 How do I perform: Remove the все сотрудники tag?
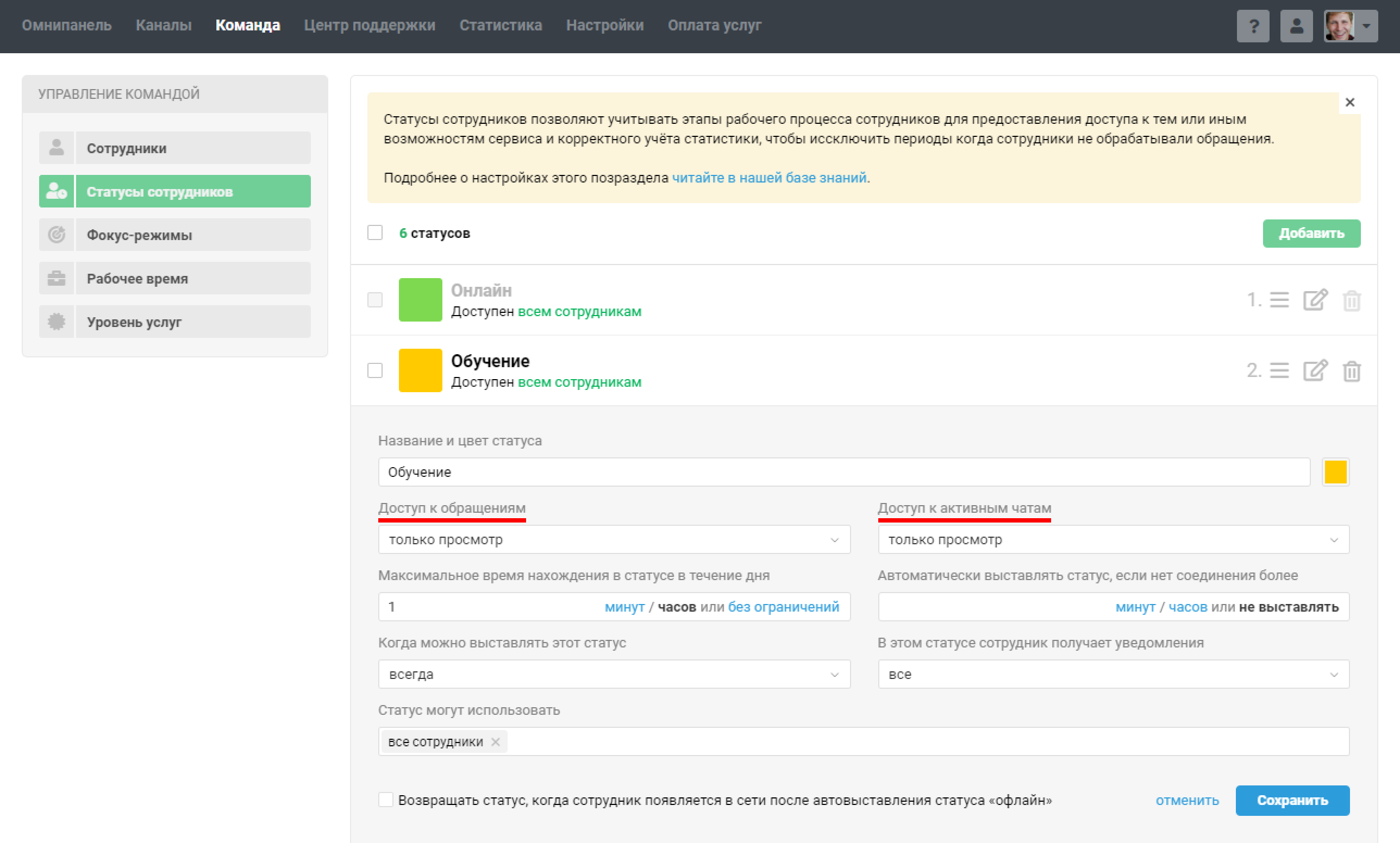coord(496,741)
